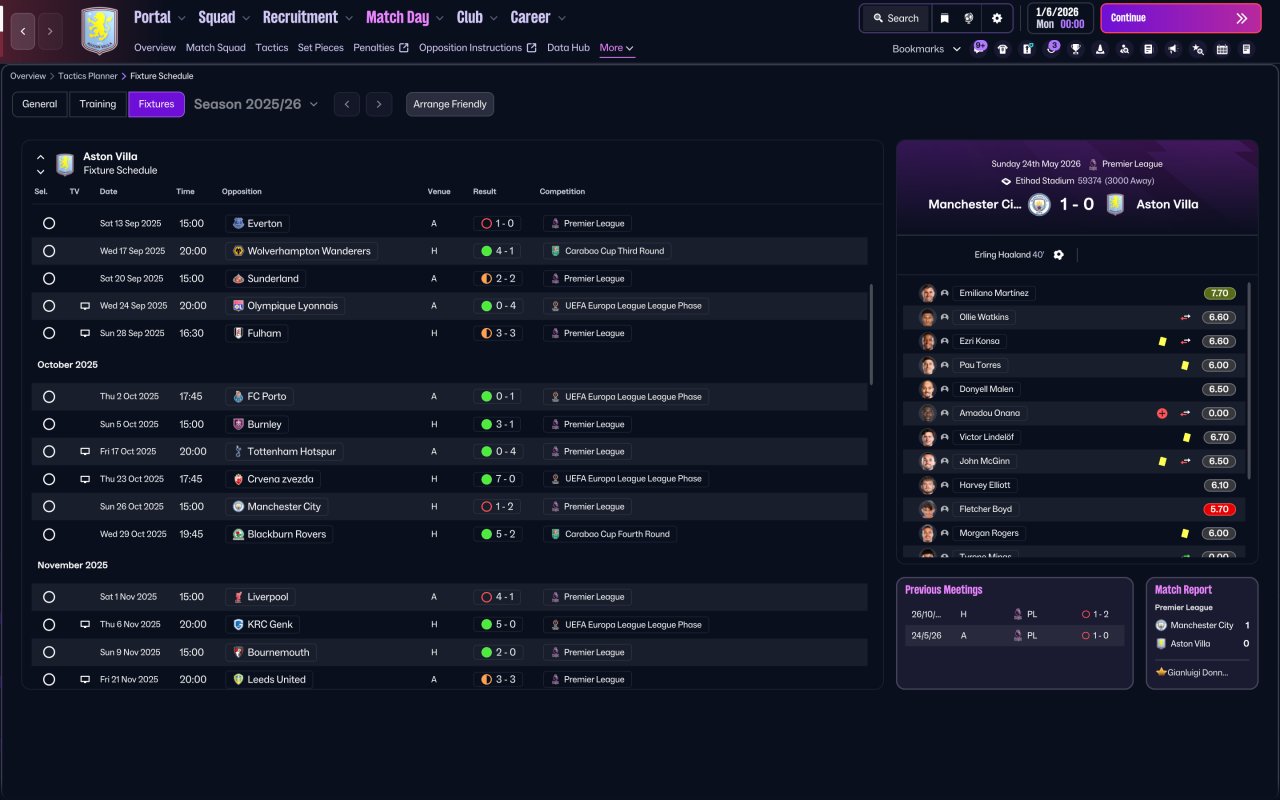Click the shirt icon in bookmarks bar

[1003, 49]
